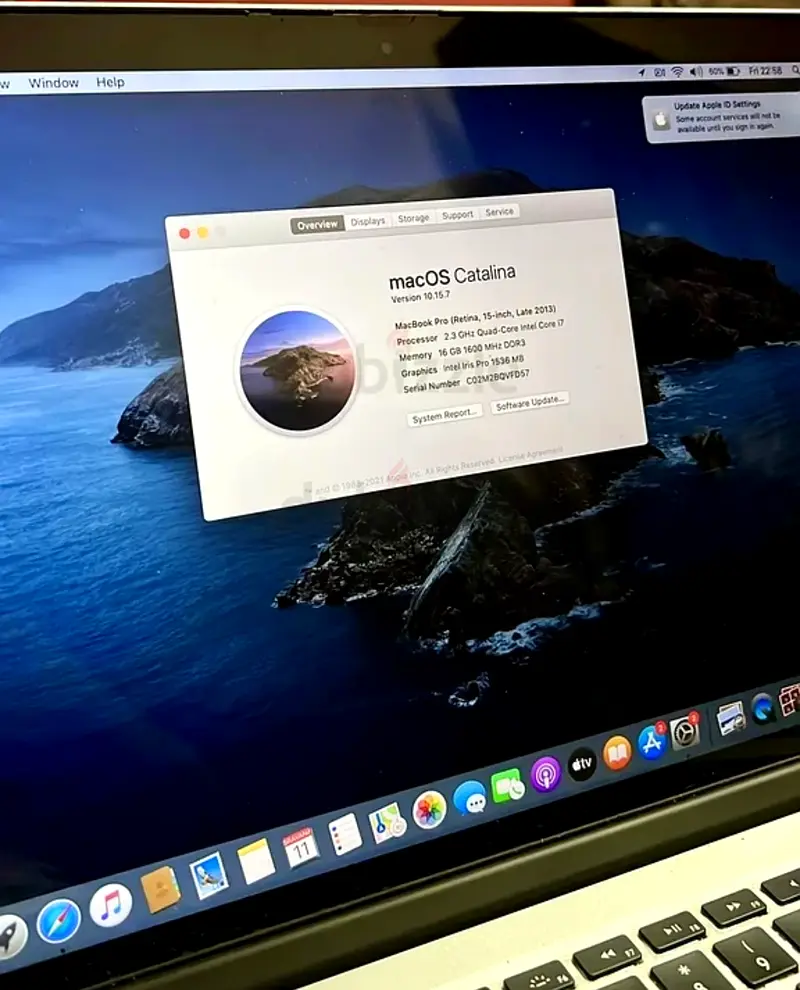This screenshot has width=800, height=990.
Task: Open the Window menu
Action: 53,83
